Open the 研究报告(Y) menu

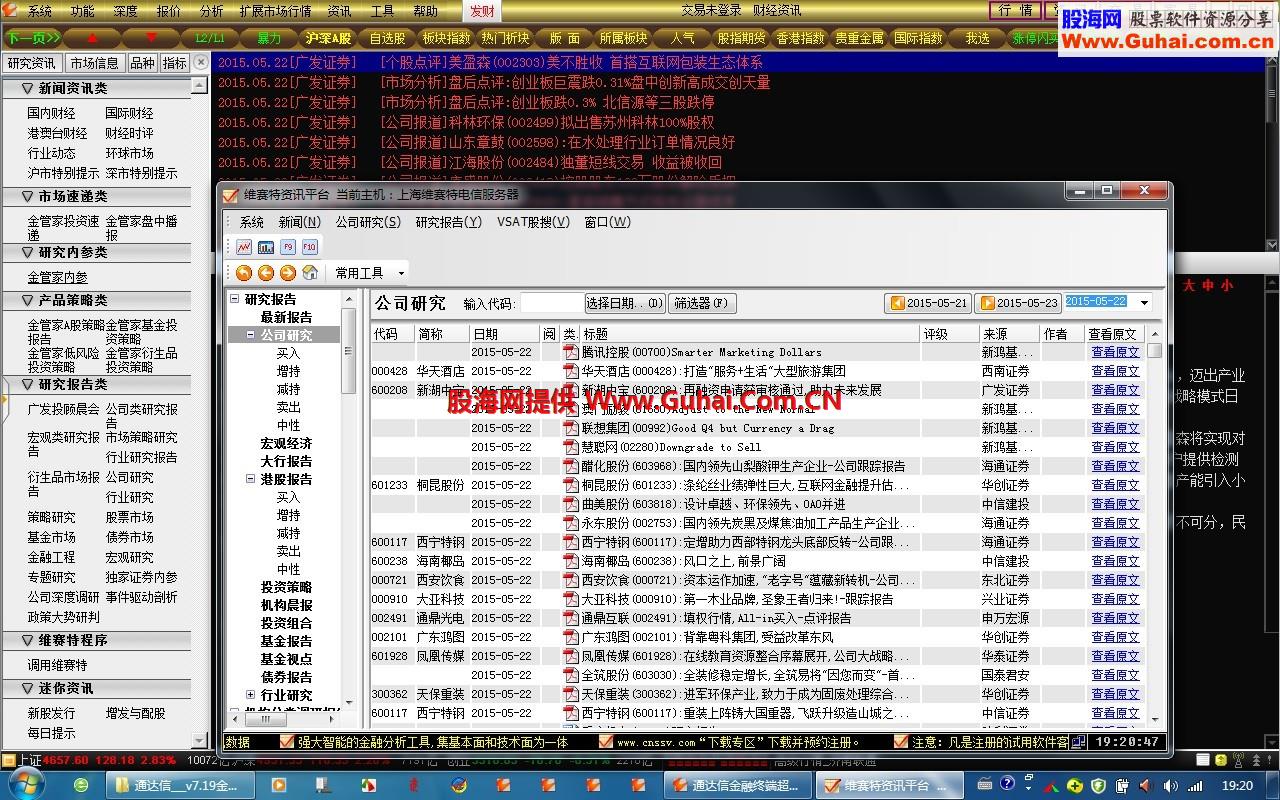[x=449, y=222]
